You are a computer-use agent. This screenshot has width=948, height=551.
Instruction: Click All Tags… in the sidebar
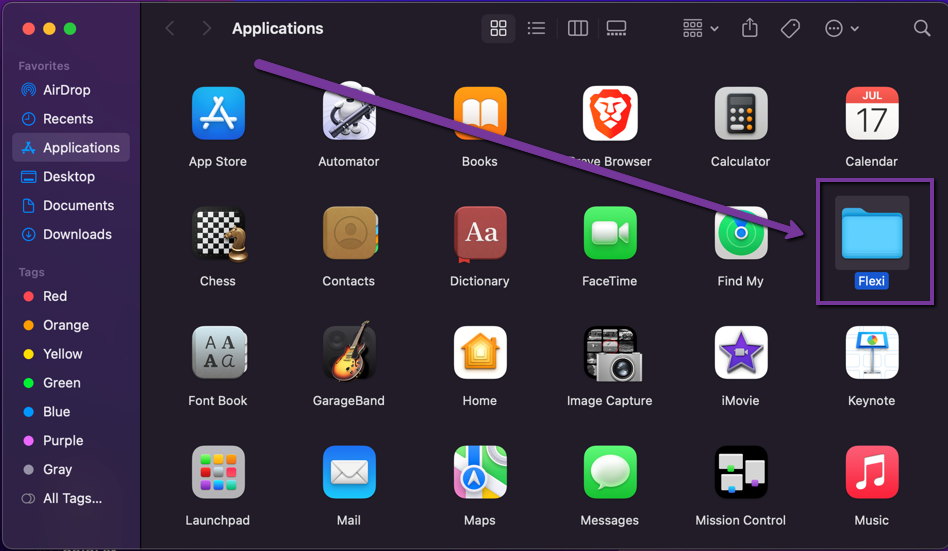pos(72,498)
